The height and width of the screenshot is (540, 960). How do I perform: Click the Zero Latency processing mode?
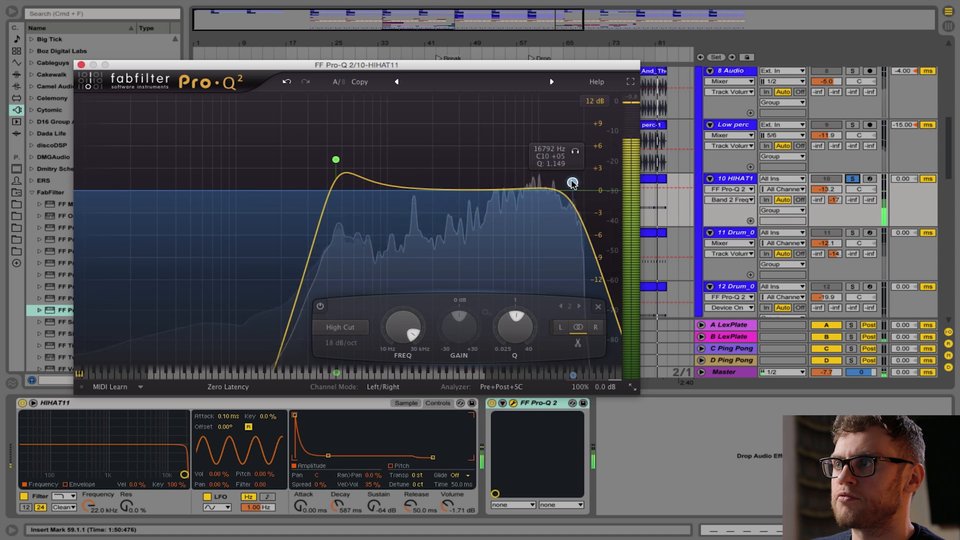pyautogui.click(x=228, y=387)
